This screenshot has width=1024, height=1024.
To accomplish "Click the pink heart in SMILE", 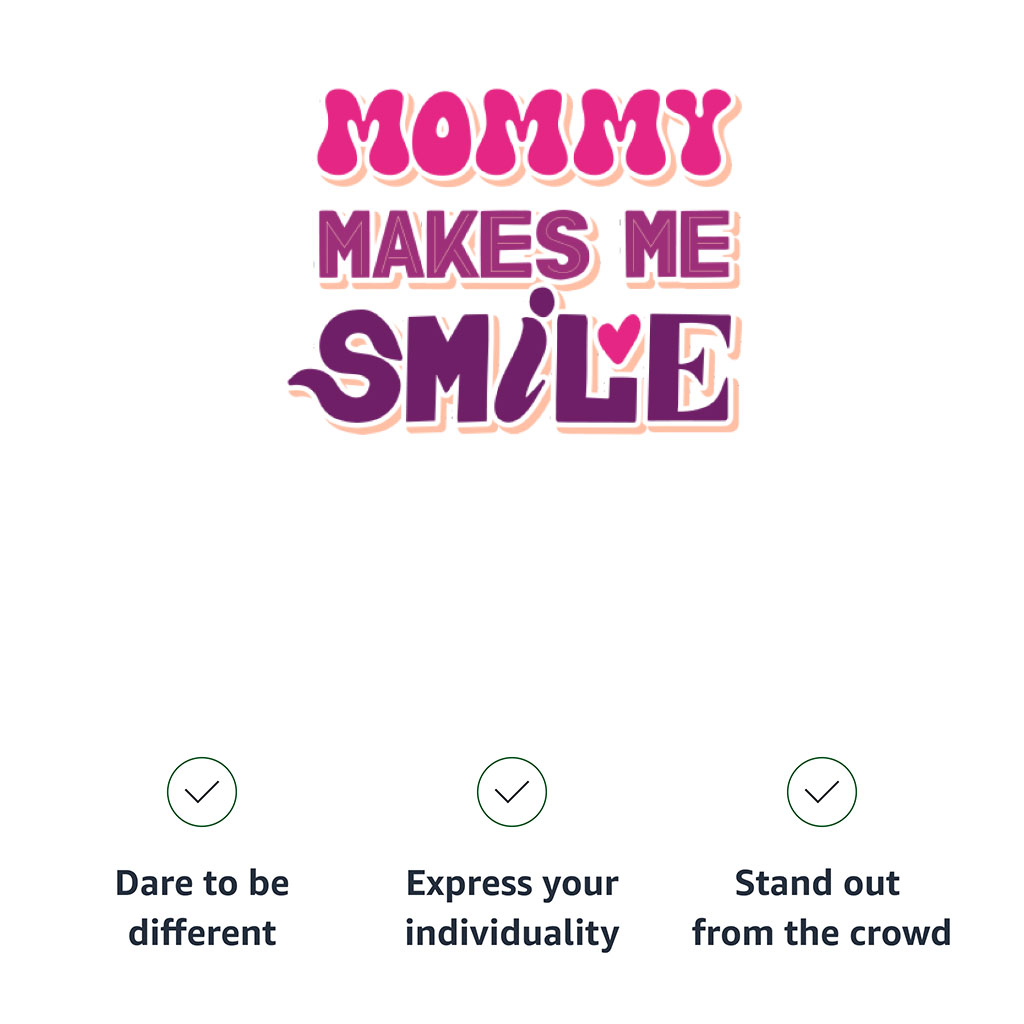I will [619, 338].
